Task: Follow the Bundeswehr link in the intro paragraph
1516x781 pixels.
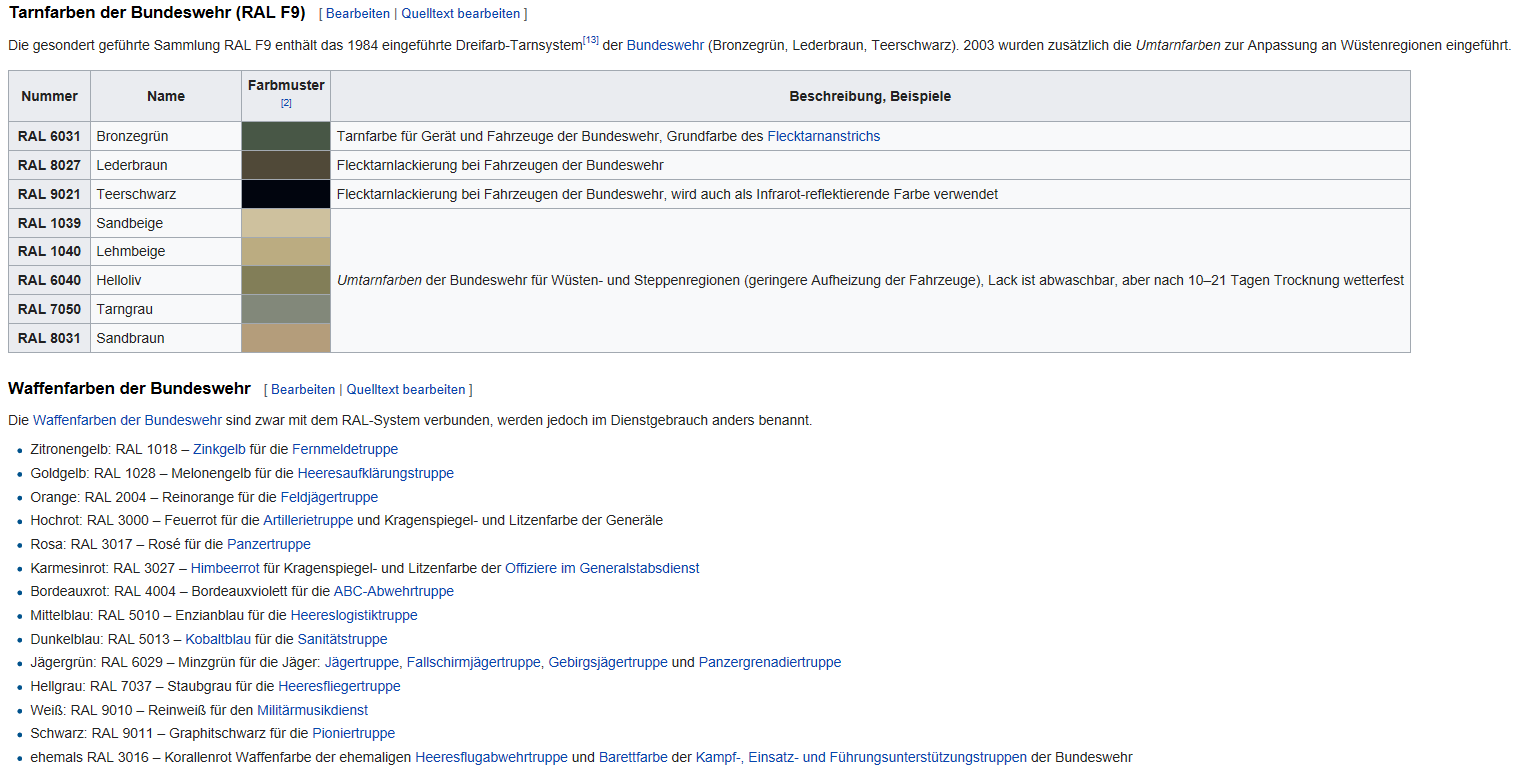Action: (665, 46)
